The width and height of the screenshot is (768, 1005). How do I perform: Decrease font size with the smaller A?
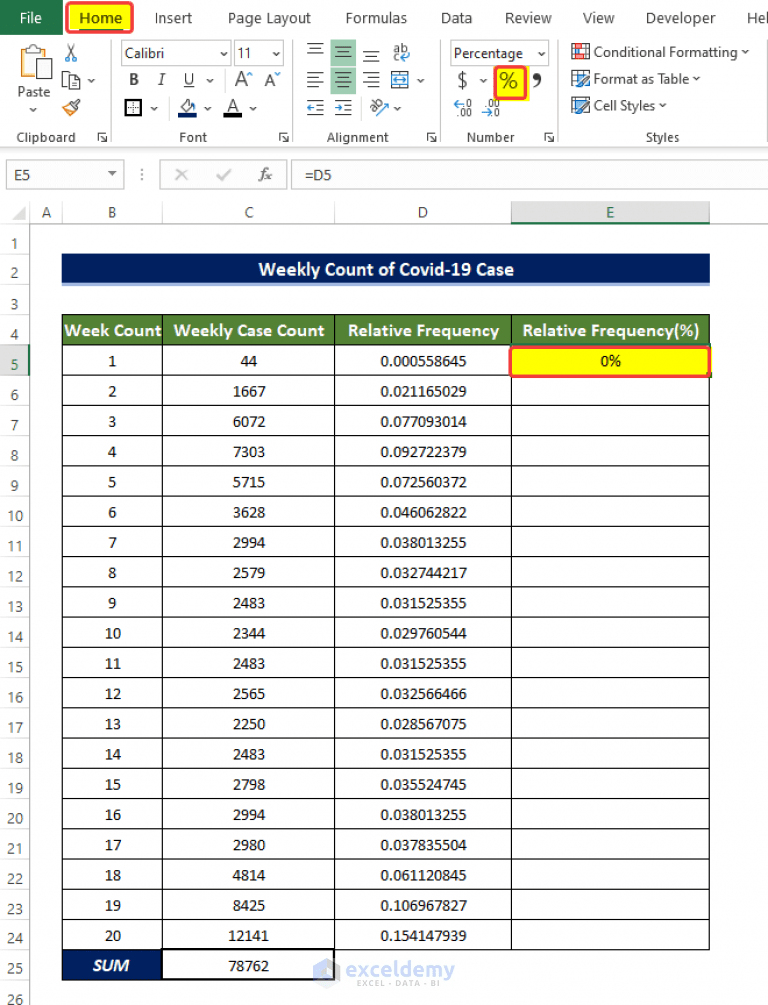(272, 79)
